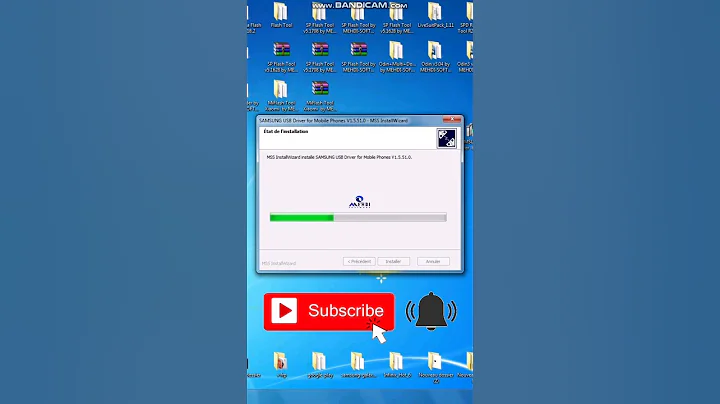This screenshot has height=404, width=720.
Task: Open the SP Flash Tool v5.1708 folder icon
Action: click(320, 18)
